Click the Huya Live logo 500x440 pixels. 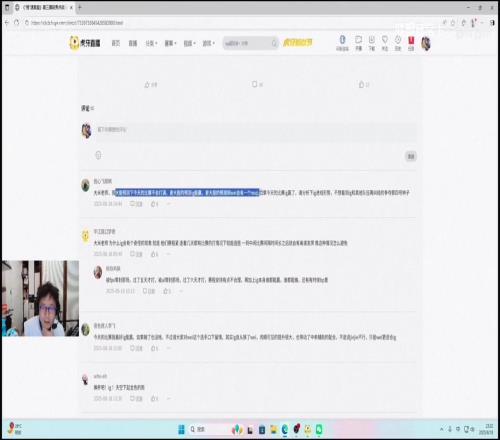click(x=85, y=43)
